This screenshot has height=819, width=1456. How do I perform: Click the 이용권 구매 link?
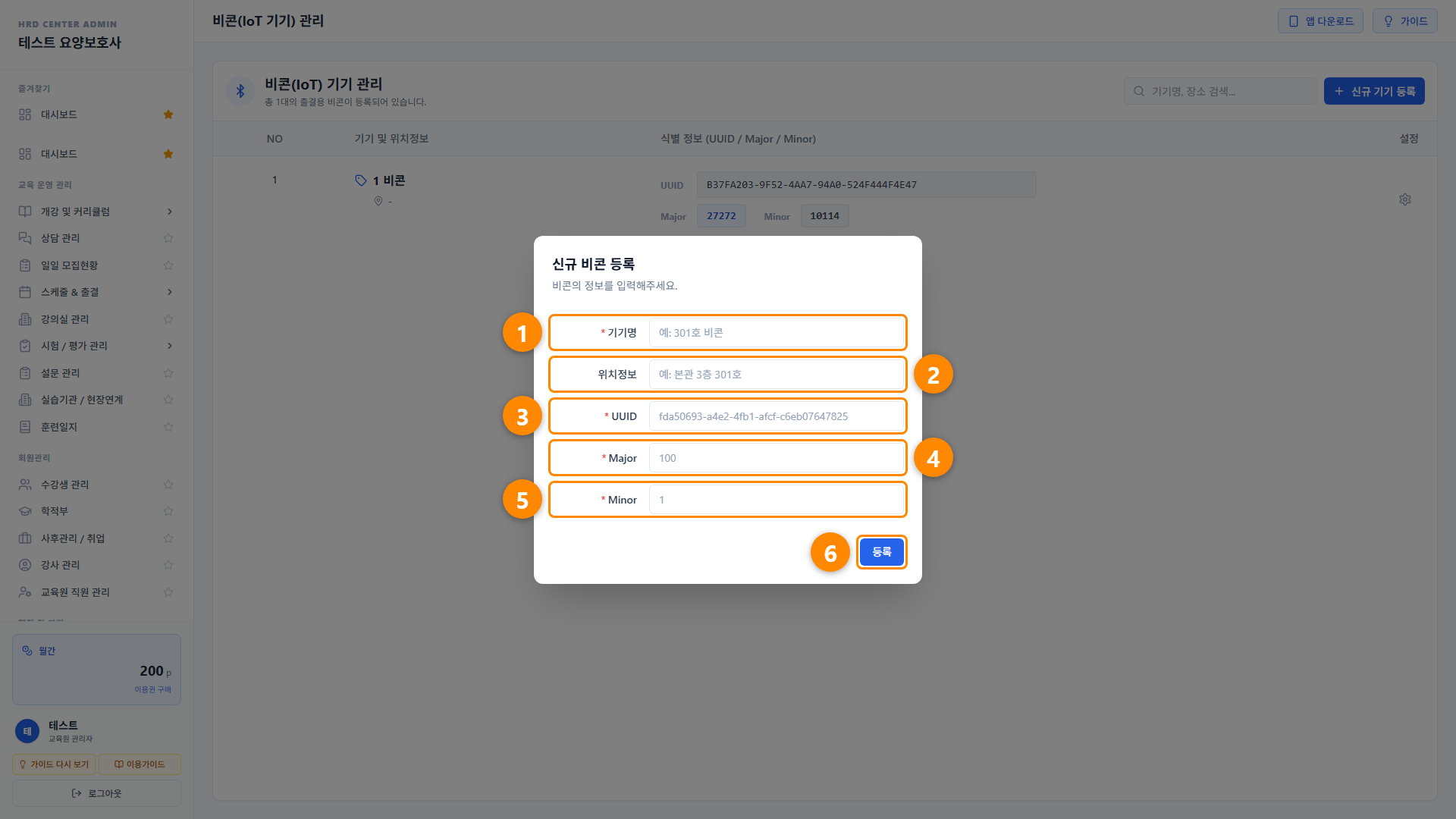pyautogui.click(x=152, y=689)
